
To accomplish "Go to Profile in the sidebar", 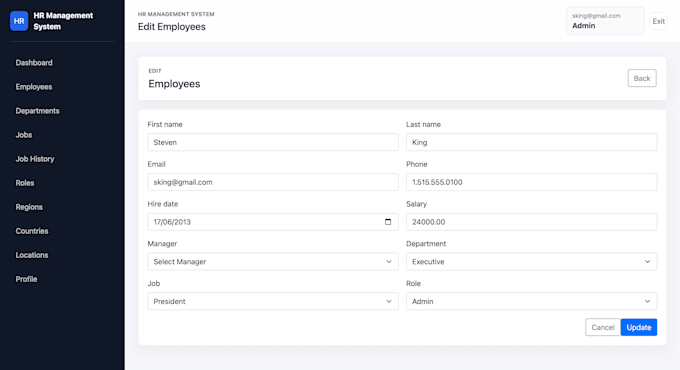I will 26,279.
